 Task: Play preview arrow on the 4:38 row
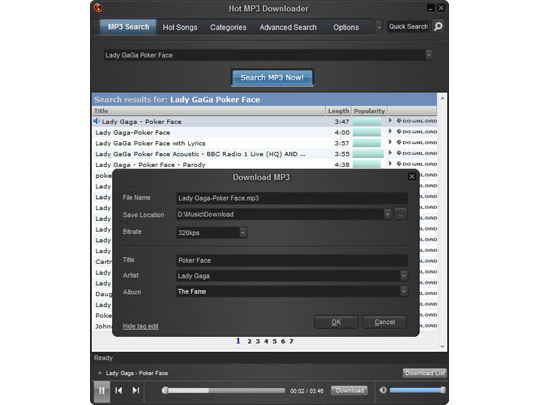click(x=390, y=164)
